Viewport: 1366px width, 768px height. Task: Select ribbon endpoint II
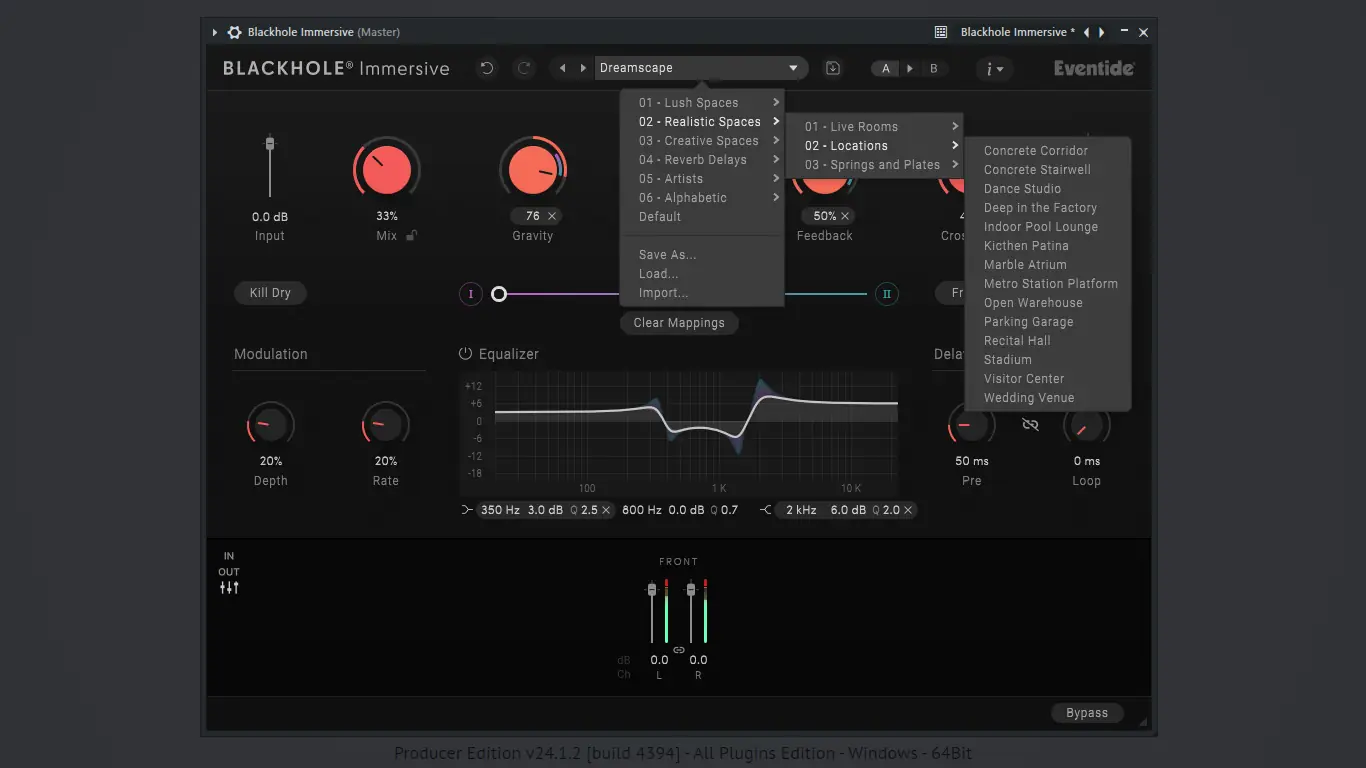tap(887, 294)
